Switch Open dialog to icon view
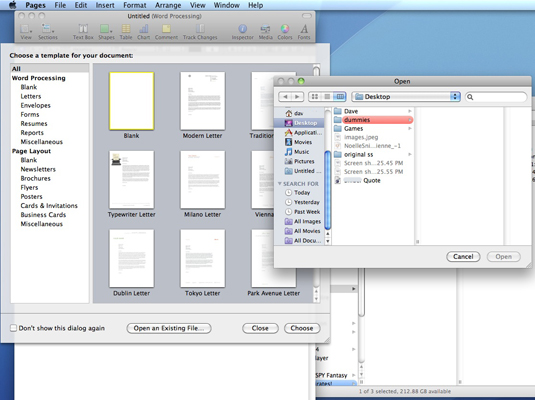Image resolution: width=535 pixels, height=400 pixels. (315, 97)
